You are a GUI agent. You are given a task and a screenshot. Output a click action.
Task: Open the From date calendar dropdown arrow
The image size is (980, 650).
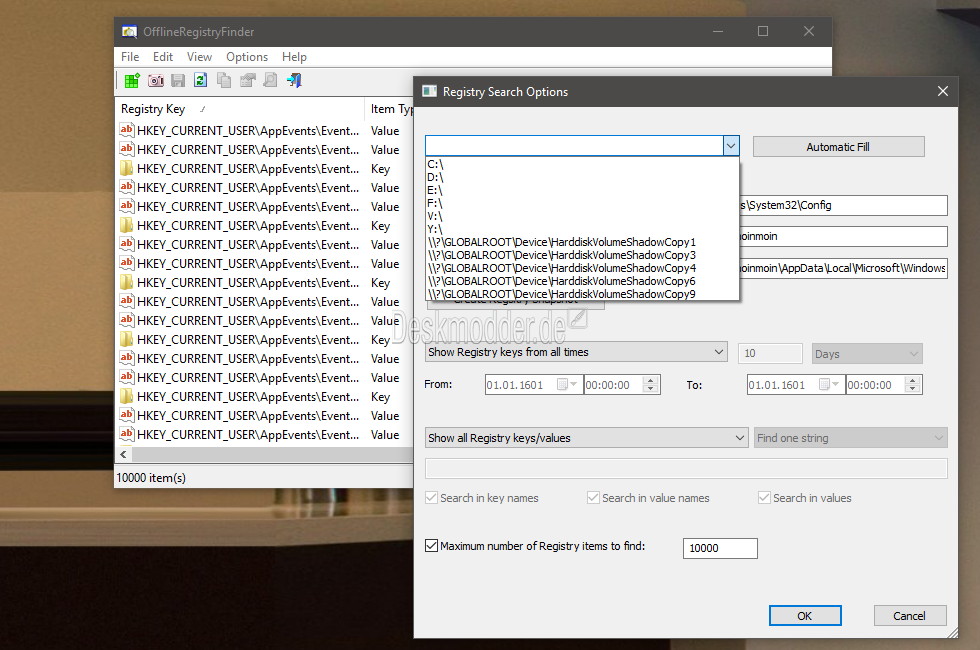[x=574, y=384]
